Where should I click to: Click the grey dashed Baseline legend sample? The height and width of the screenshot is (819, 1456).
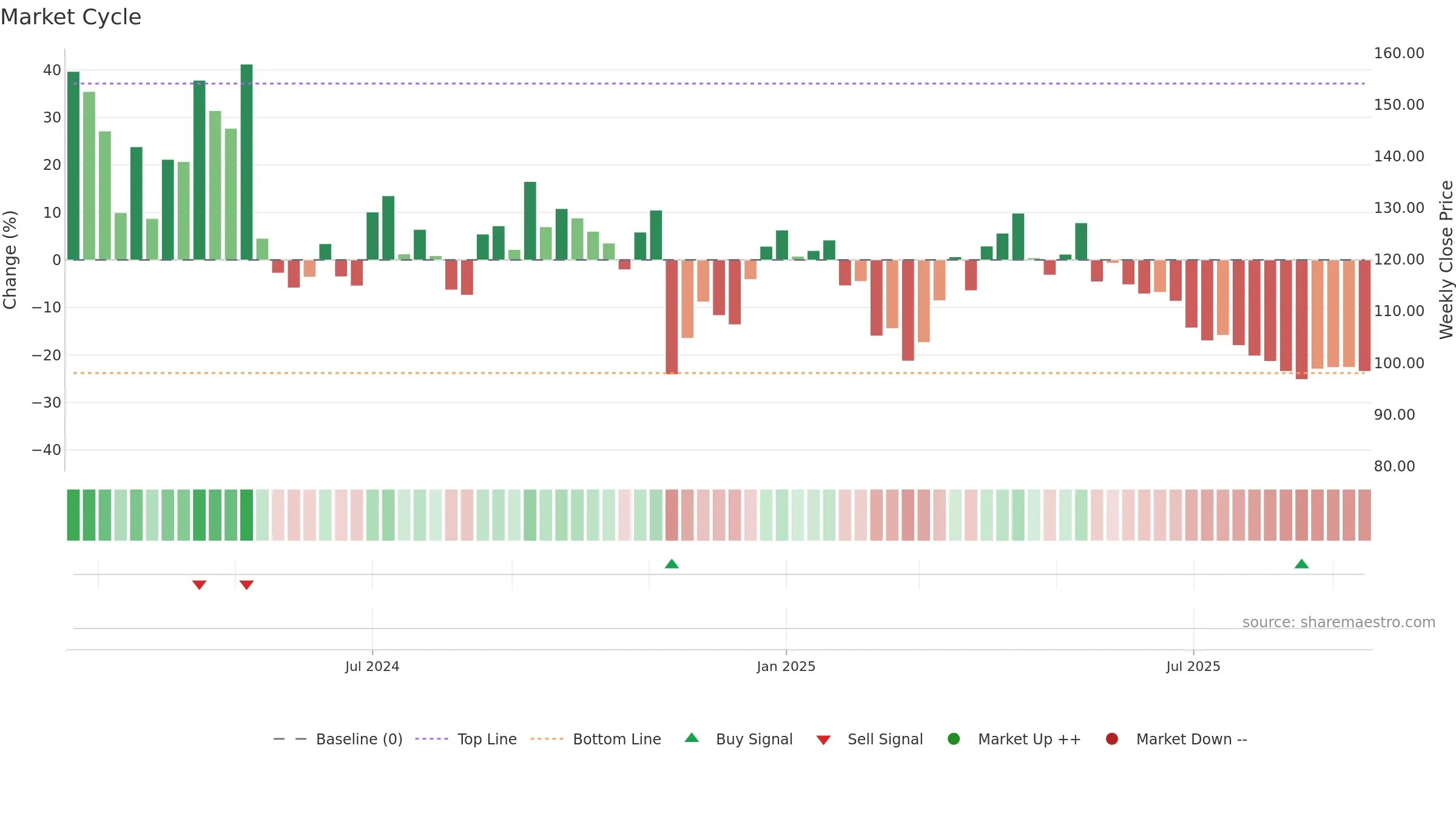[x=290, y=739]
